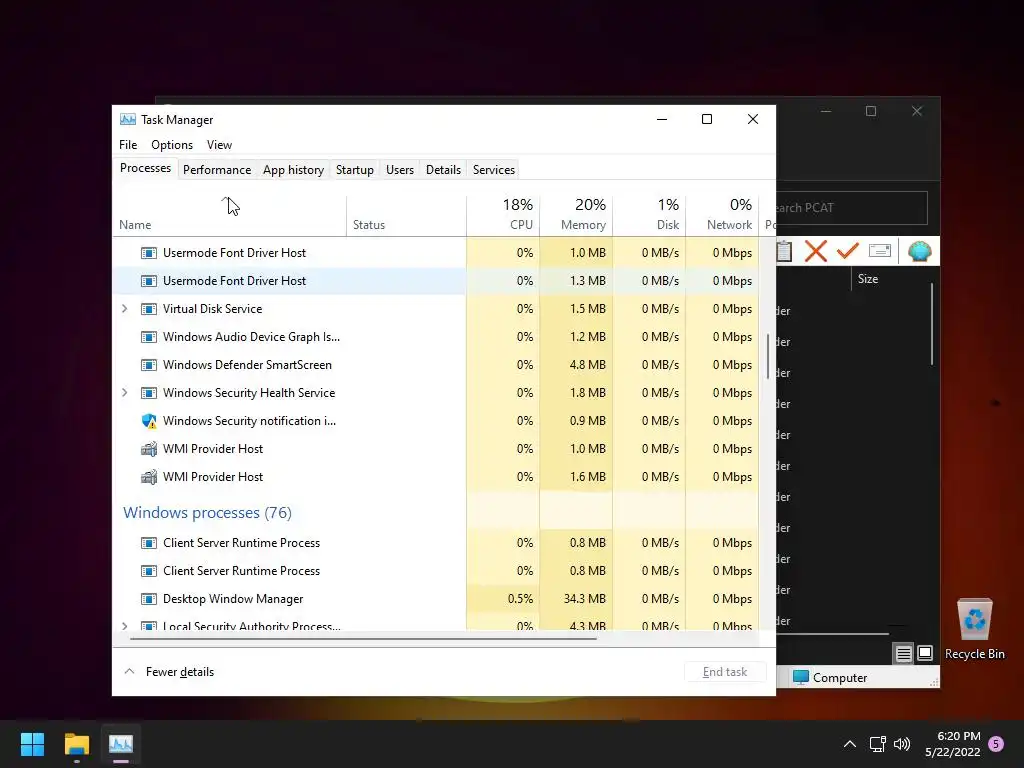Sort processes by CPU column
This screenshot has width=1024, height=768.
(x=503, y=216)
